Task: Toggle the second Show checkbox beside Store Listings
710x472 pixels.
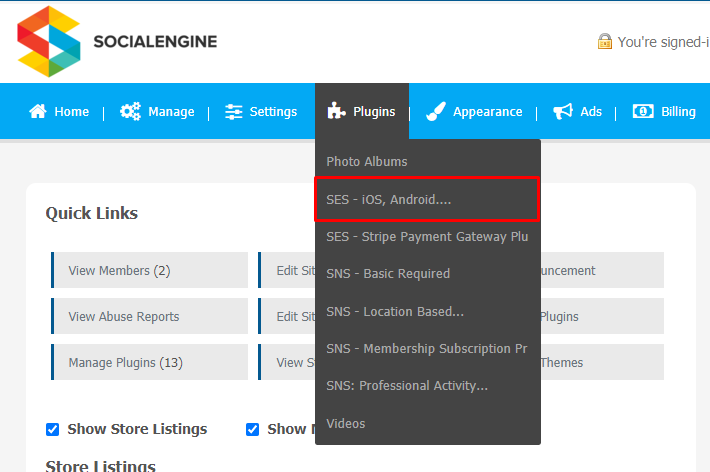Action: (x=252, y=429)
